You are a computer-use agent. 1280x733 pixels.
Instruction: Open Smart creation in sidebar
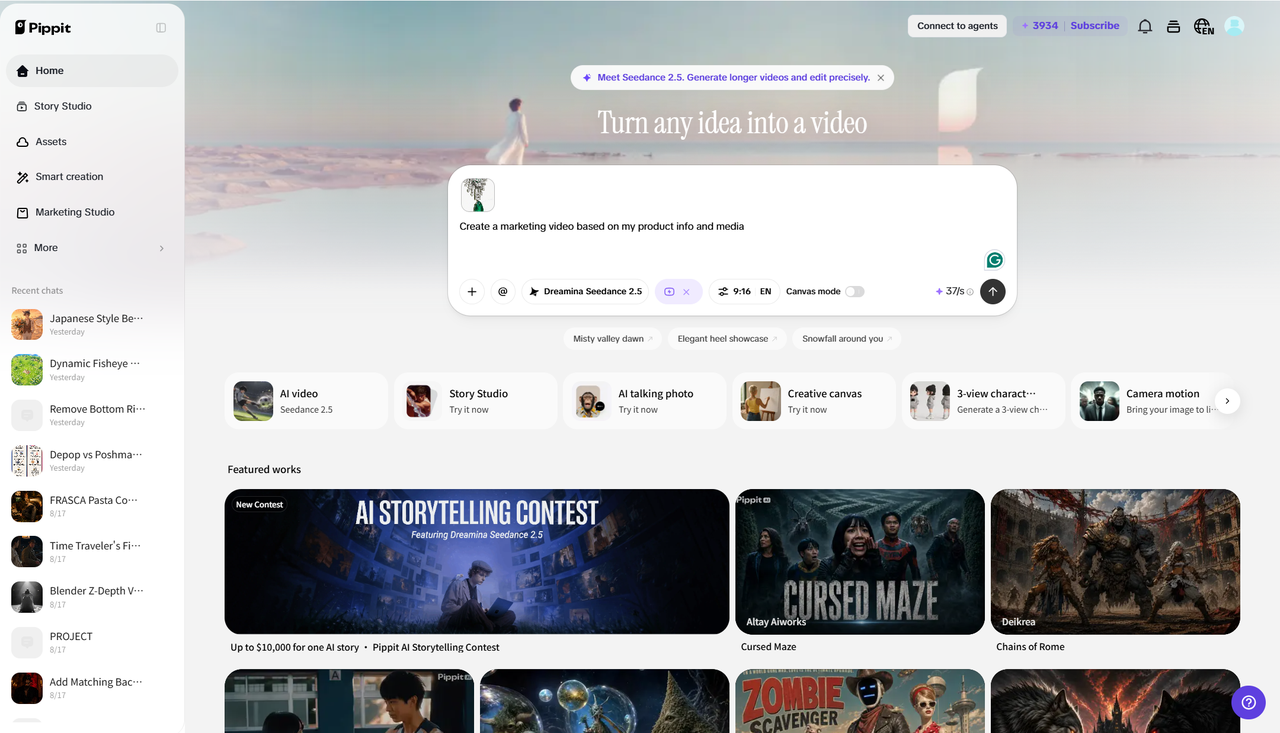tap(92, 177)
